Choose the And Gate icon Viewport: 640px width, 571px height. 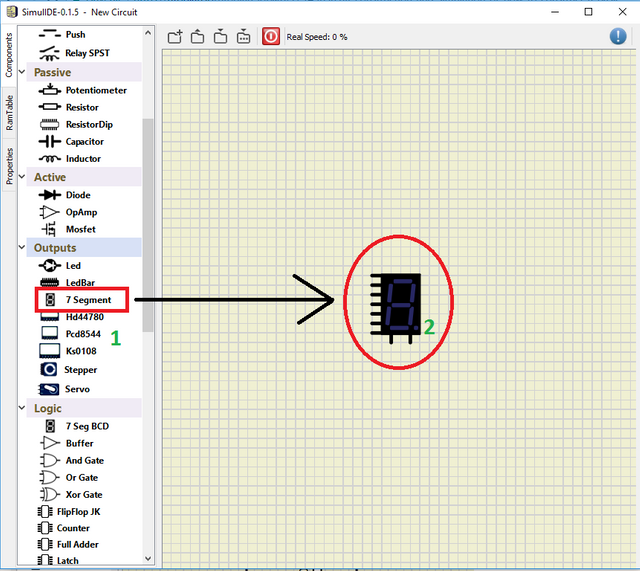tap(49, 460)
